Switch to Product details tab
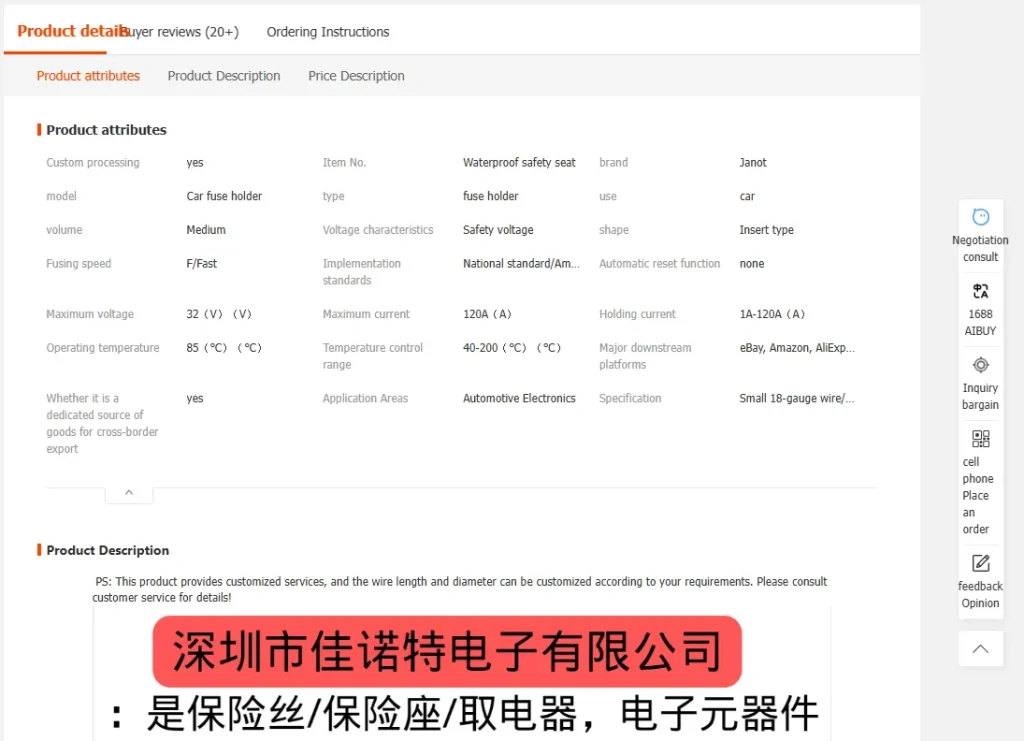The height and width of the screenshot is (741, 1024). pyautogui.click(x=72, y=31)
